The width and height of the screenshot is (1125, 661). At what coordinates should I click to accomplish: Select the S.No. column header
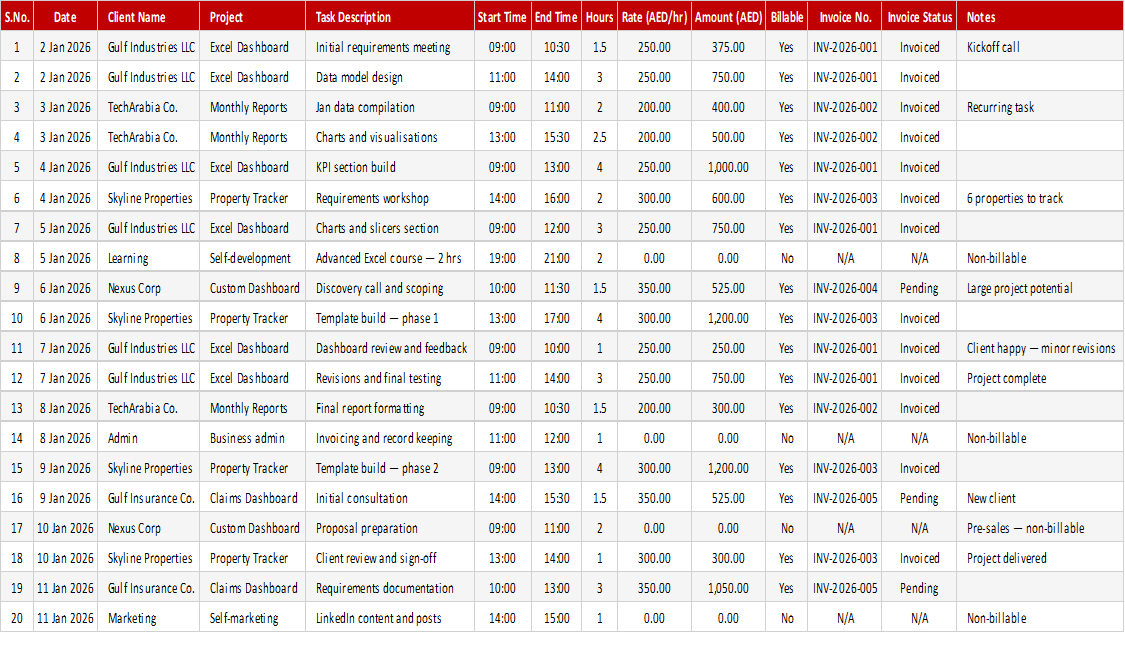(x=17, y=17)
